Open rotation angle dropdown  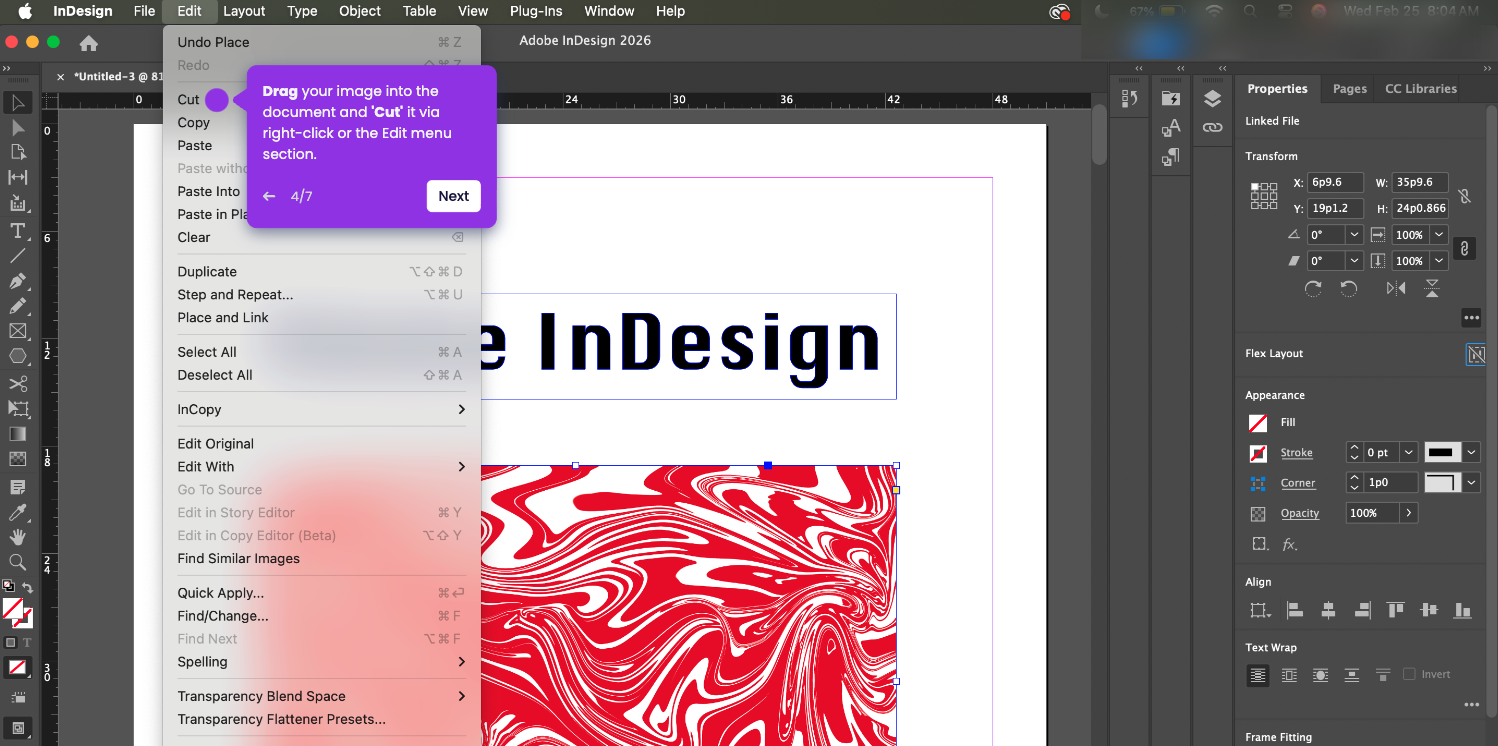click(1354, 235)
